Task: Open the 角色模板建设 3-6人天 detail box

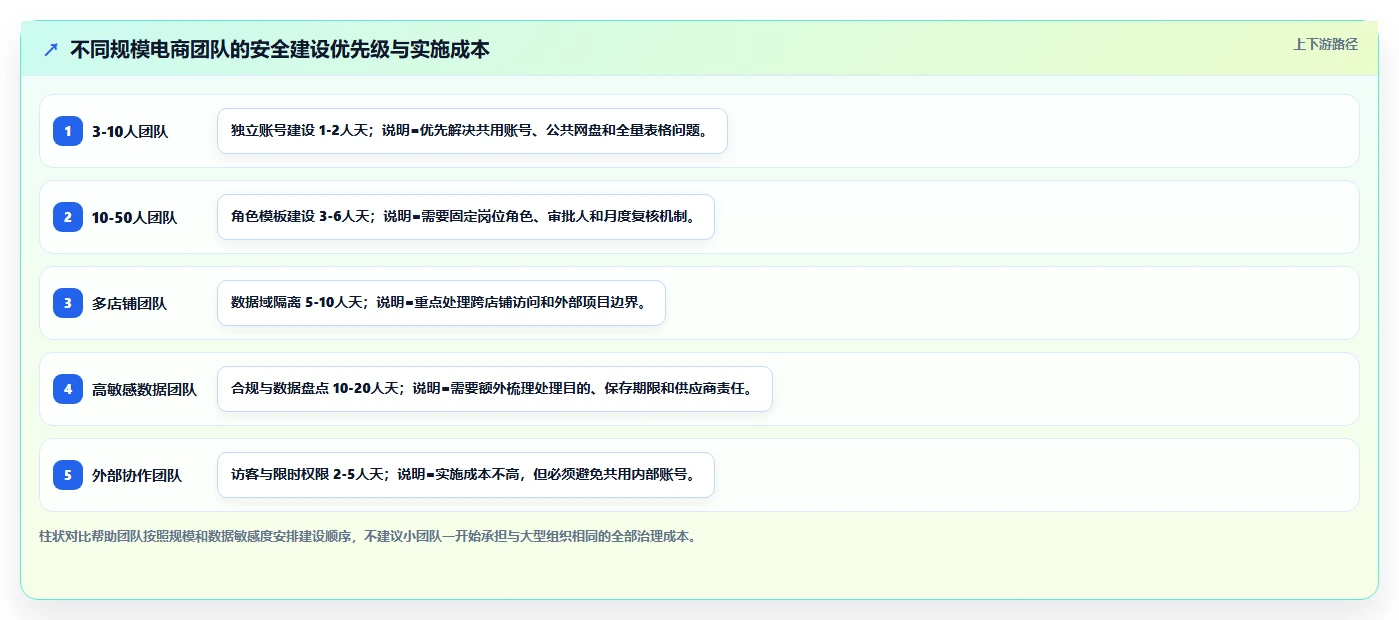Action: tap(466, 217)
